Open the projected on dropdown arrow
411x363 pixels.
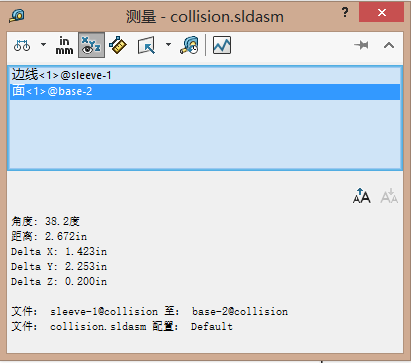point(168,44)
